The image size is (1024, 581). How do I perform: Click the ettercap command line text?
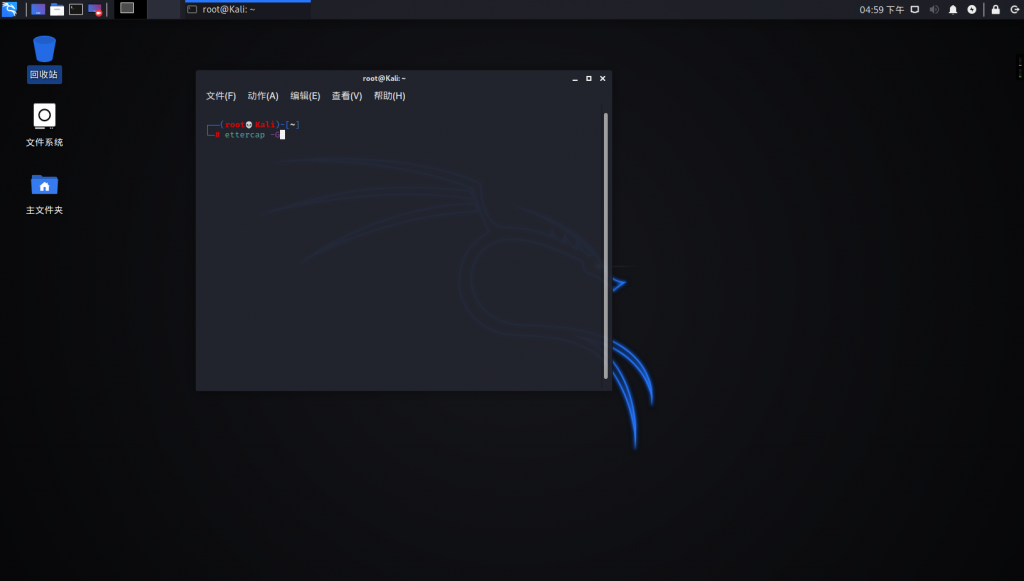coord(251,135)
